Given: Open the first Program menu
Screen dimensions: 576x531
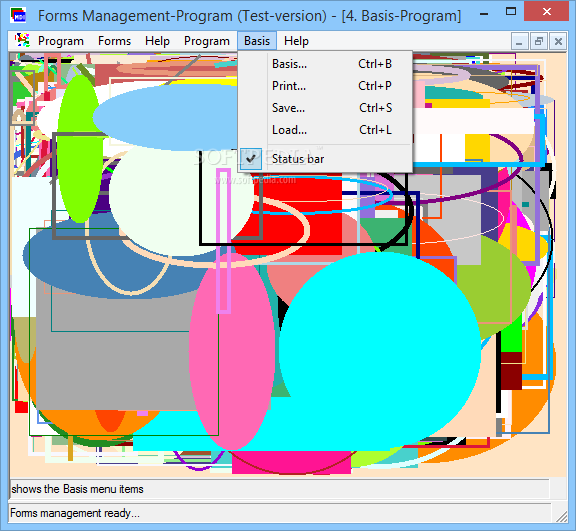Looking at the screenshot, I should click(x=61, y=41).
